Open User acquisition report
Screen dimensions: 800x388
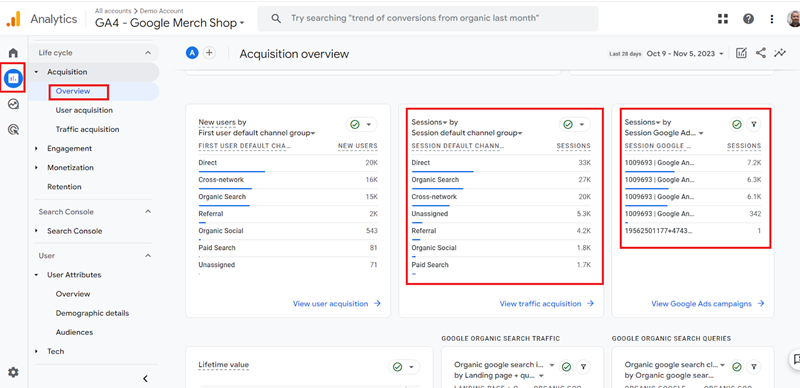(84, 110)
